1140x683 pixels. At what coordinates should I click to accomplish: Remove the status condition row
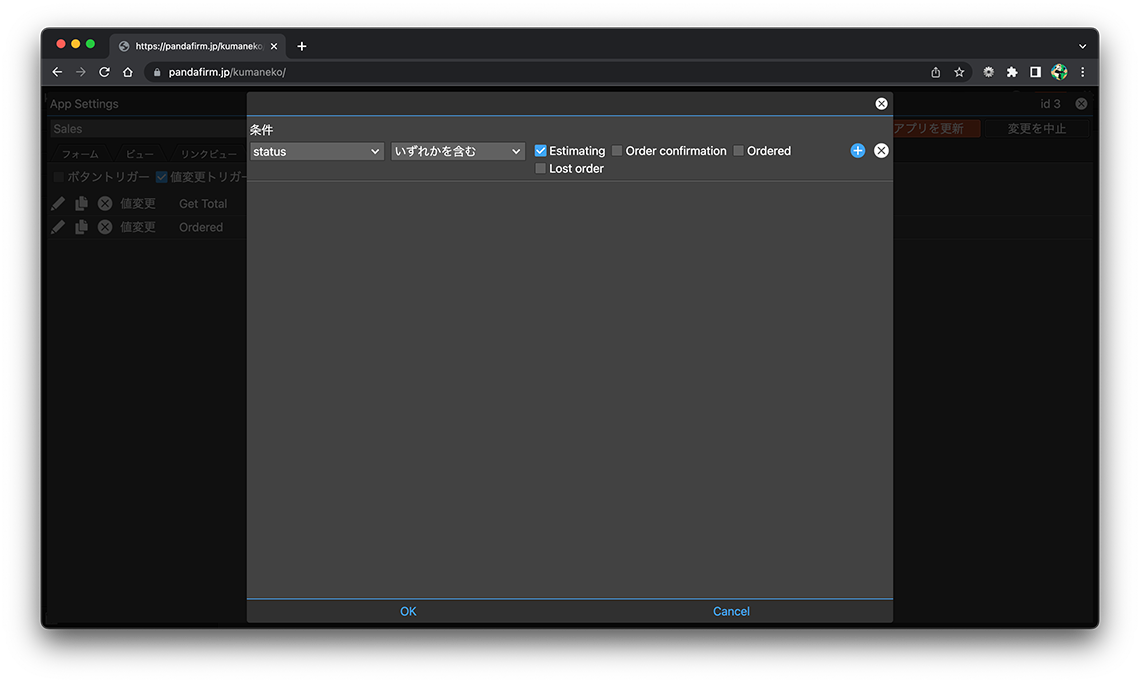(x=881, y=151)
